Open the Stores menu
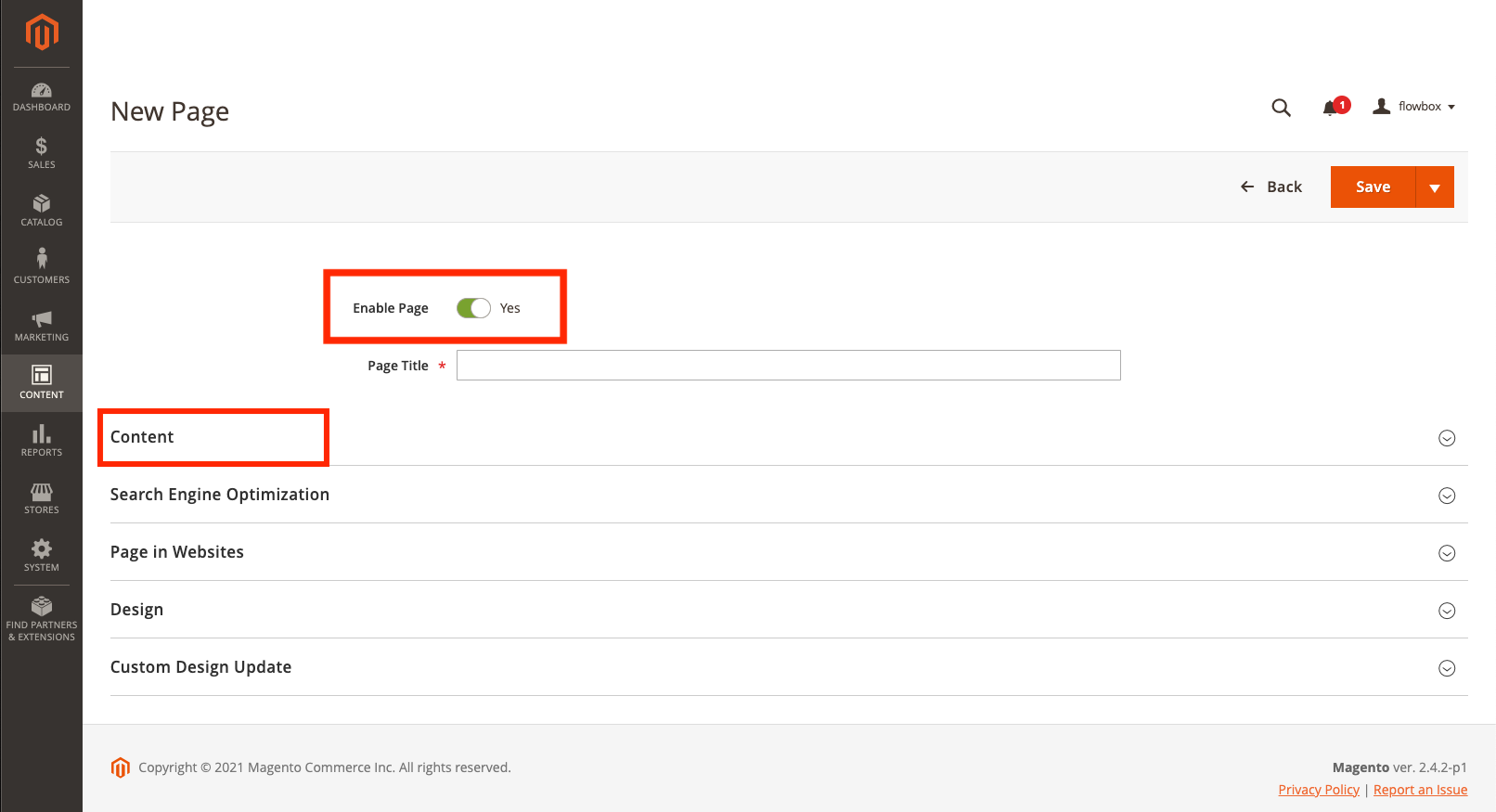1496x812 pixels. [x=42, y=497]
